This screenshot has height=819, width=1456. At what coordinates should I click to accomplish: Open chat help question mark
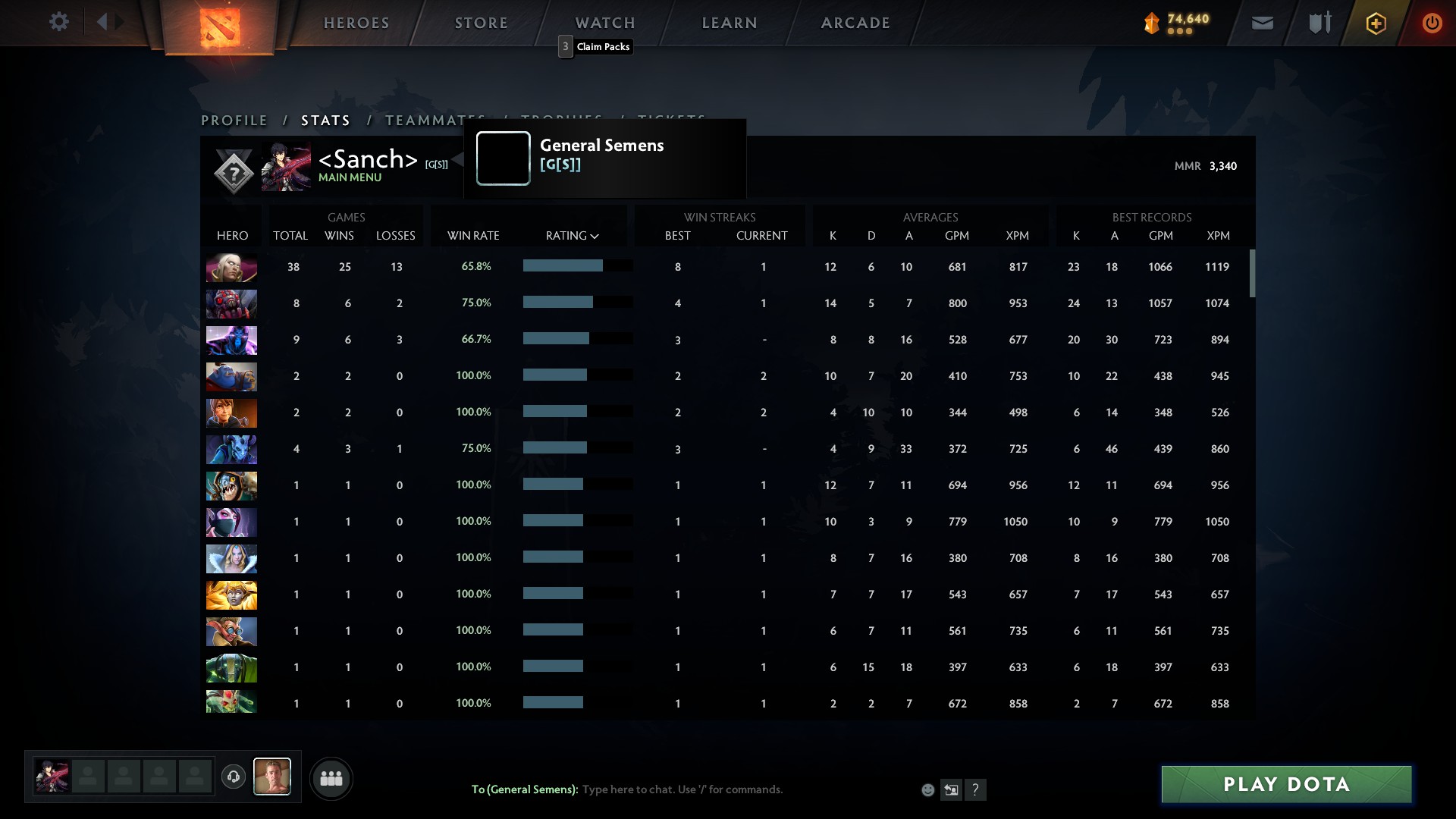(x=975, y=790)
